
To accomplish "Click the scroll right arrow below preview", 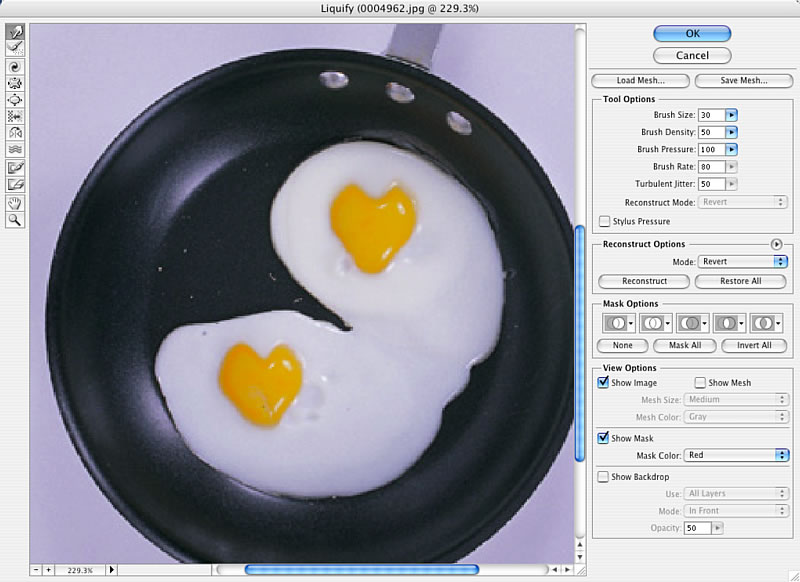I will click(x=566, y=570).
